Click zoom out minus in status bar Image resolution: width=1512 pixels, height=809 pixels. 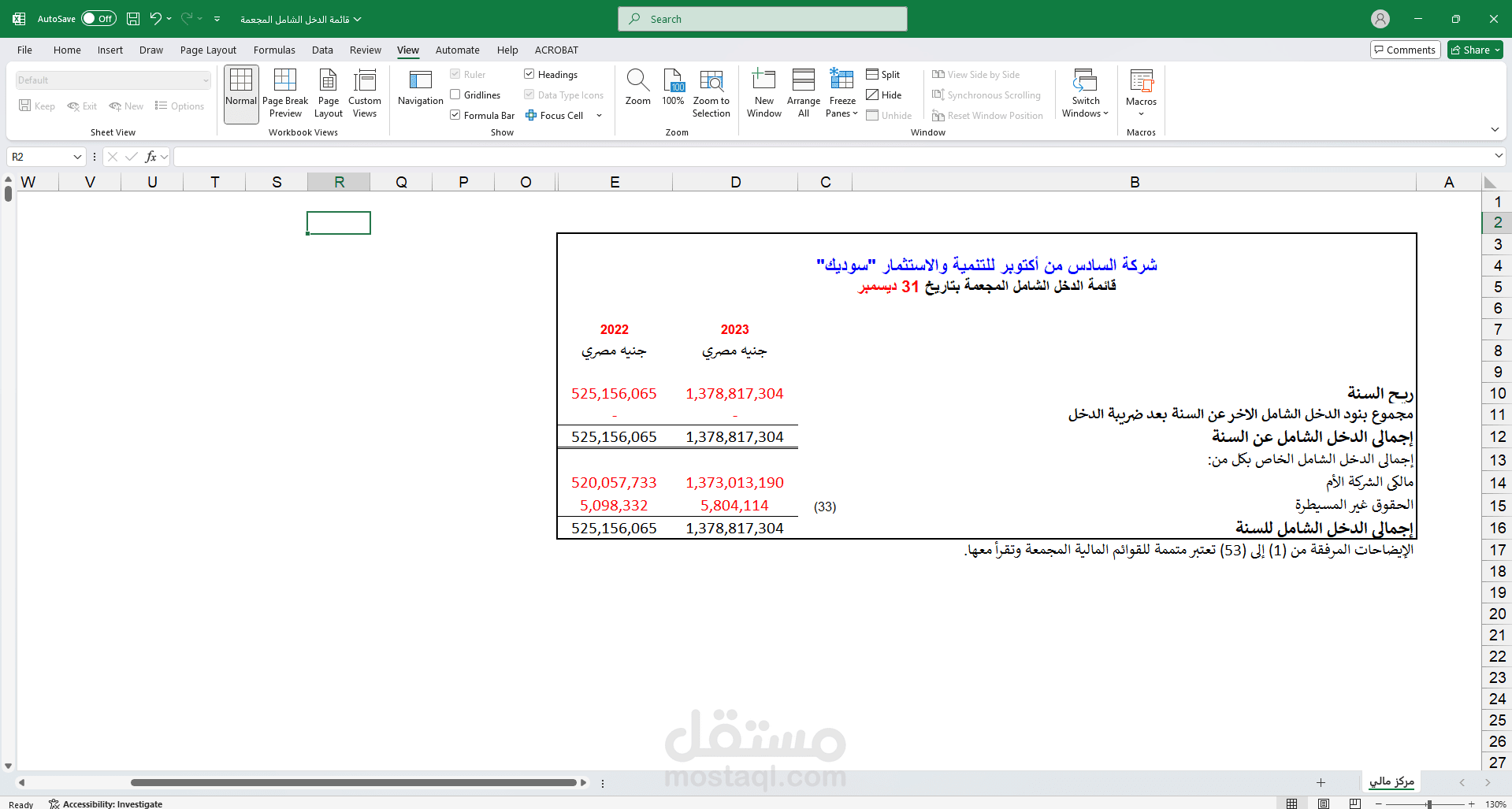[x=1379, y=803]
